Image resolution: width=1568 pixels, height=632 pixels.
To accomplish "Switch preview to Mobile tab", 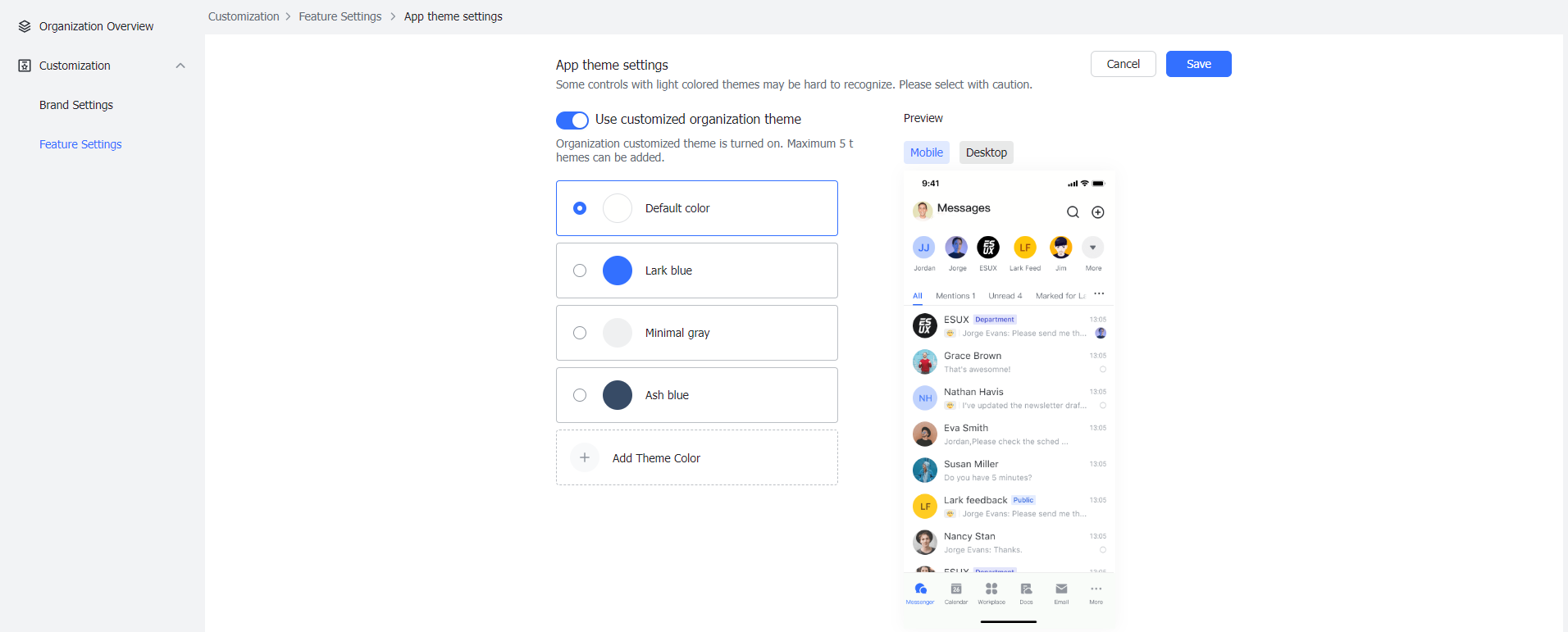I will (927, 152).
